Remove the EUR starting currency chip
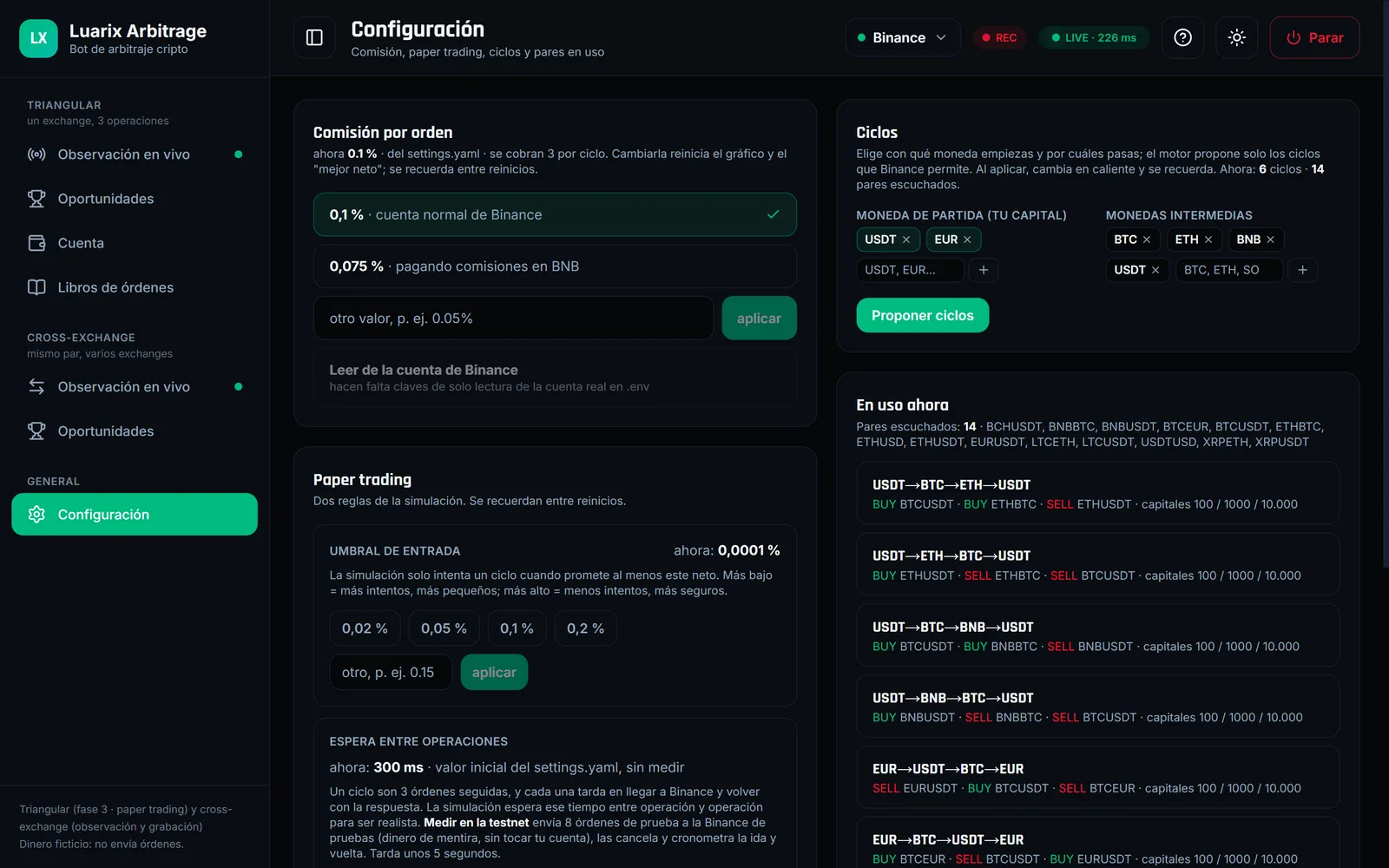The image size is (1389, 868). tap(967, 240)
